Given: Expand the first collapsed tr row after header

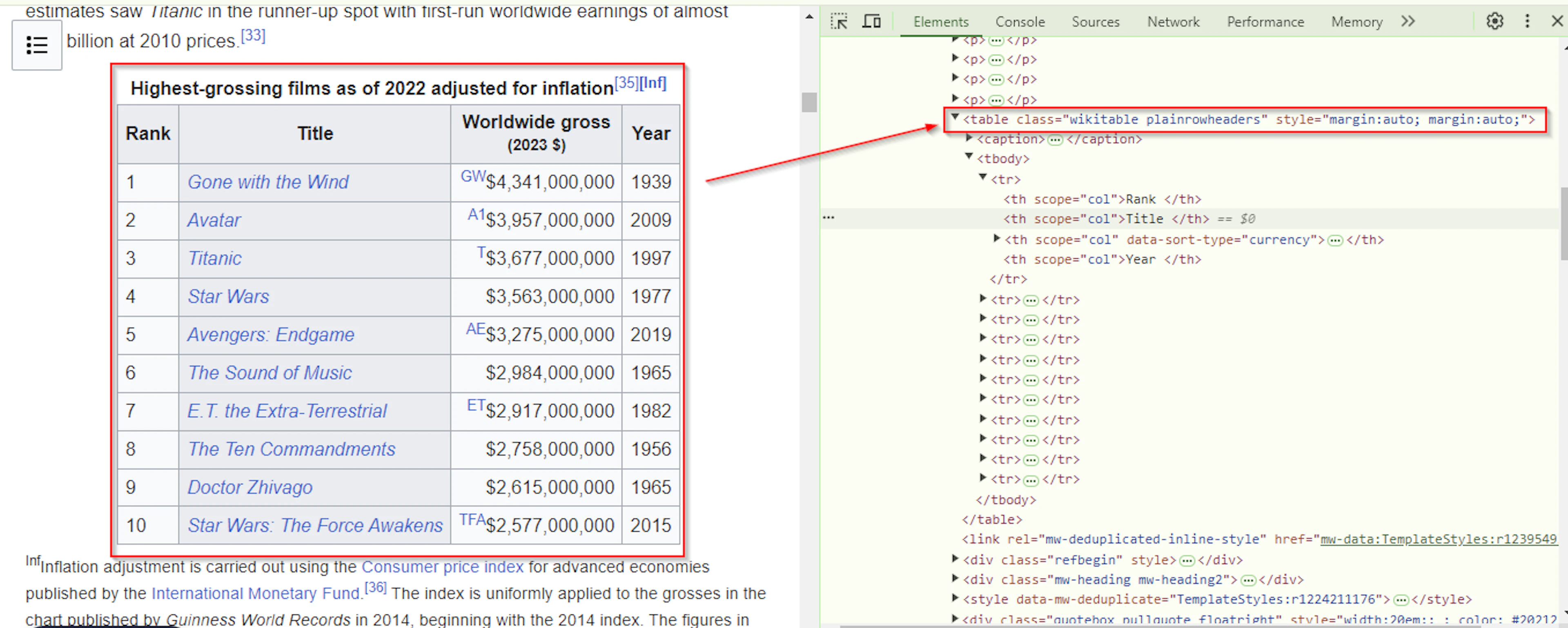Looking at the screenshot, I should pos(982,298).
